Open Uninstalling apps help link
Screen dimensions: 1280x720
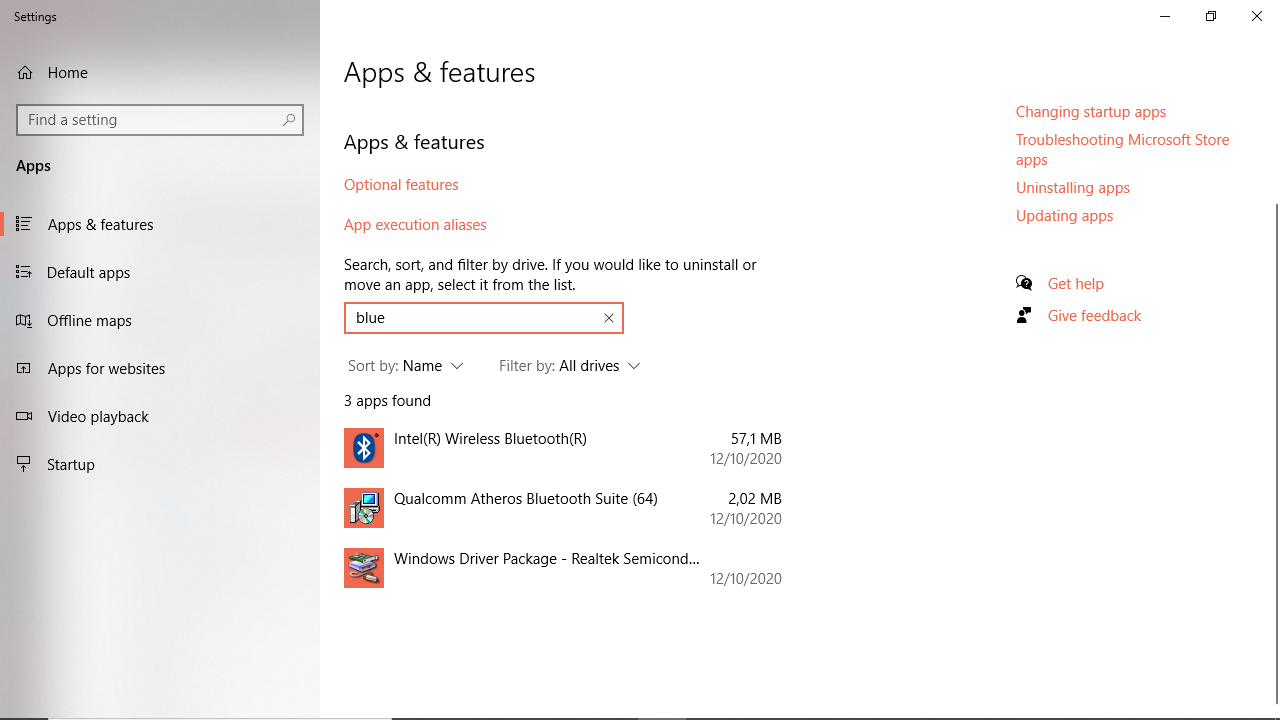pyautogui.click(x=1073, y=187)
